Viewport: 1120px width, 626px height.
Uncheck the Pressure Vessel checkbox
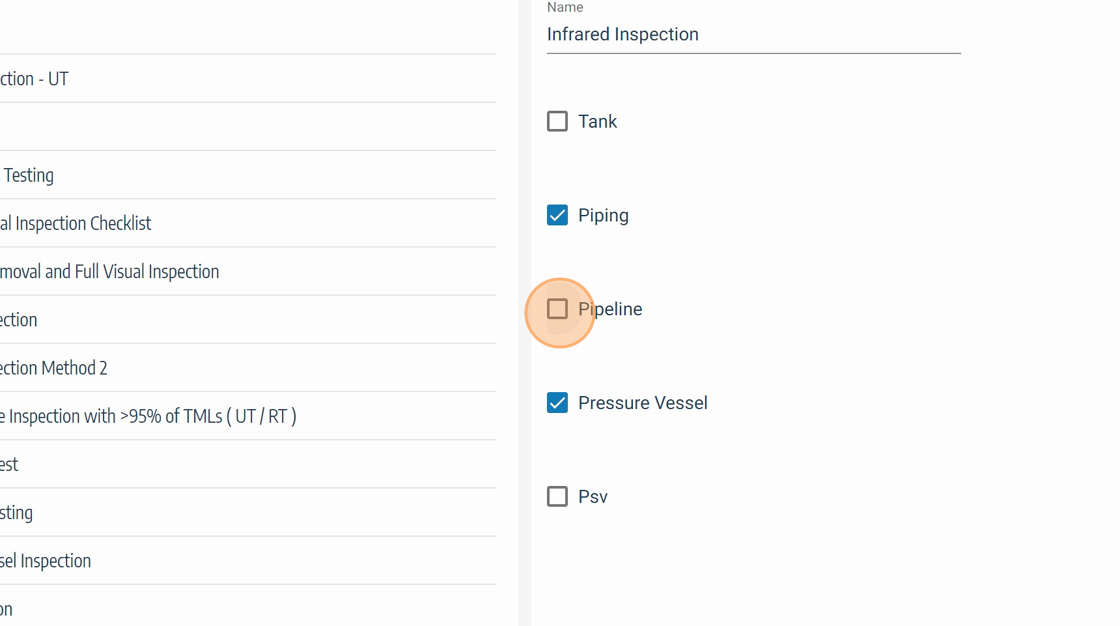click(557, 403)
